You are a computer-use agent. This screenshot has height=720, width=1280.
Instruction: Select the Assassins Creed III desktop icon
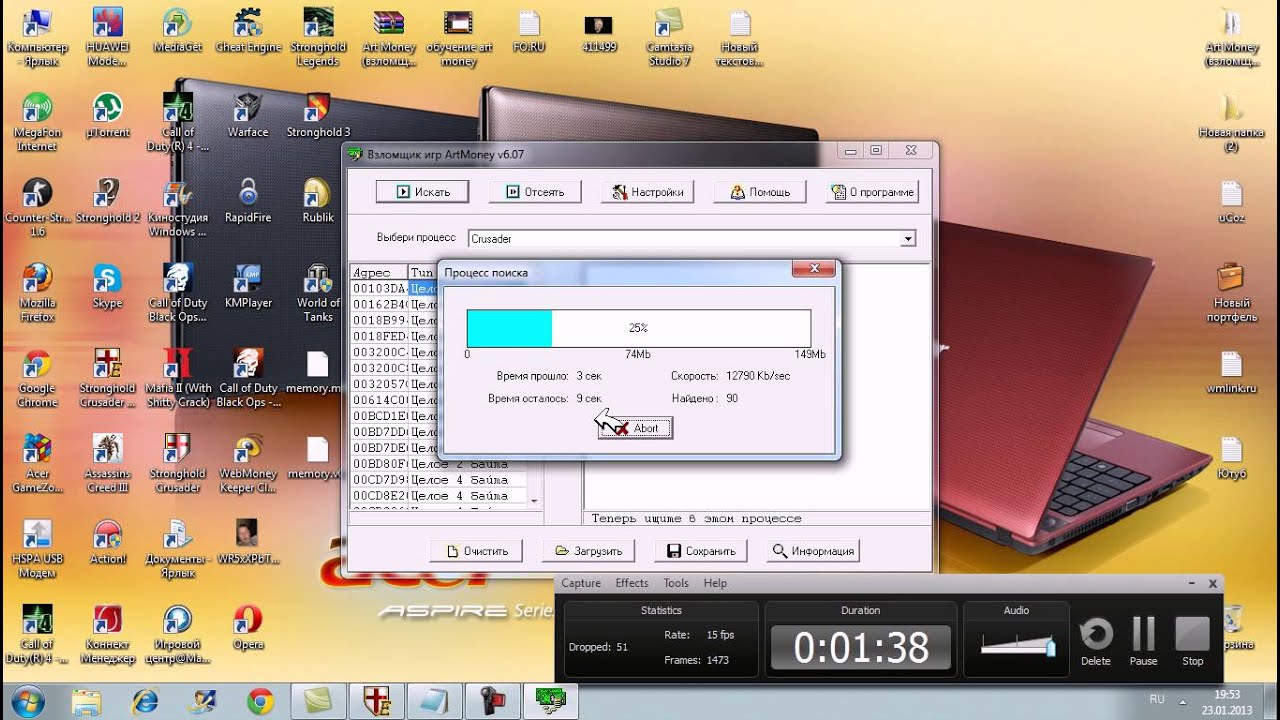[108, 464]
